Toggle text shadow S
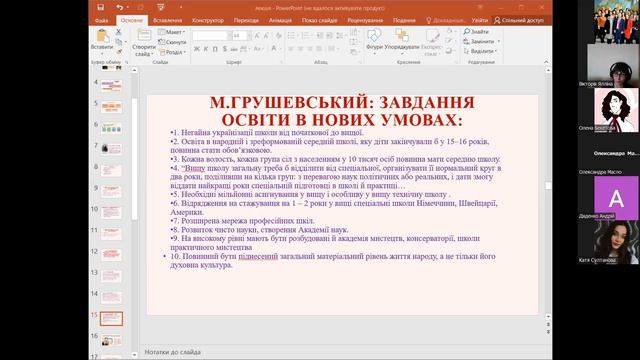 coord(224,49)
